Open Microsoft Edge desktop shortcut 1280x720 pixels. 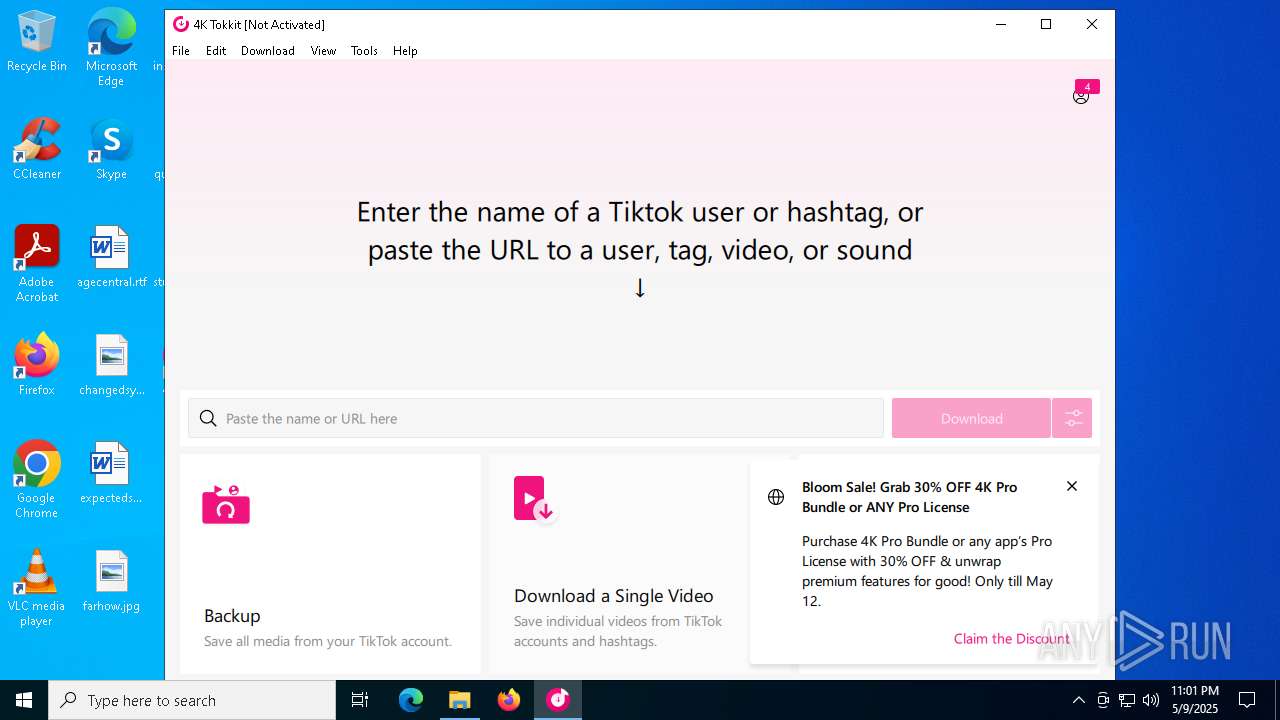pos(111,47)
